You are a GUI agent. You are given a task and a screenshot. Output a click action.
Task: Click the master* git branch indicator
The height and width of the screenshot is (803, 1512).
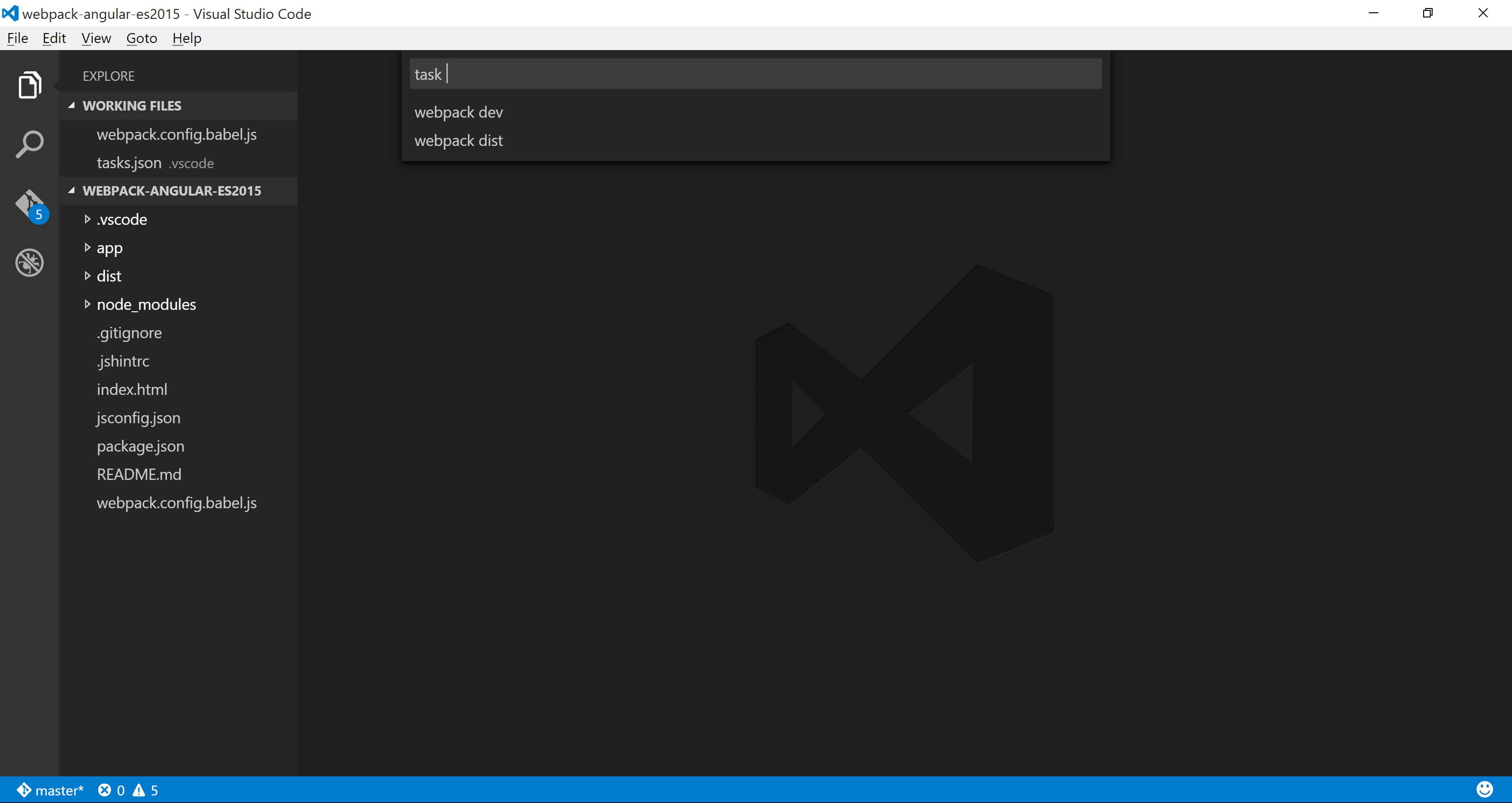[51, 790]
